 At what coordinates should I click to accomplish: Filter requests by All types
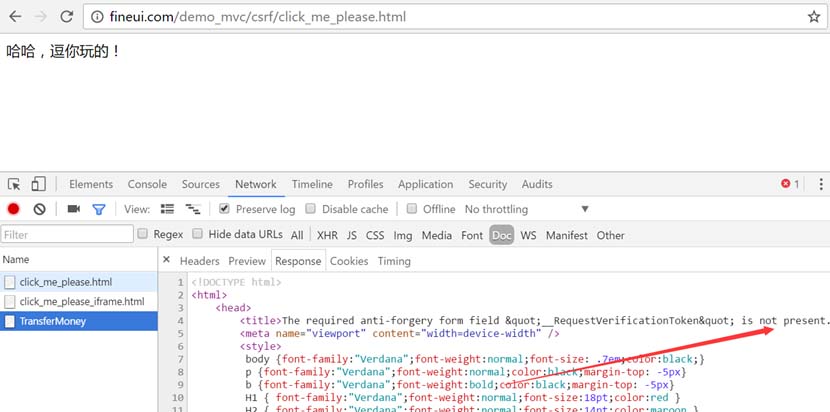pyautogui.click(x=297, y=235)
